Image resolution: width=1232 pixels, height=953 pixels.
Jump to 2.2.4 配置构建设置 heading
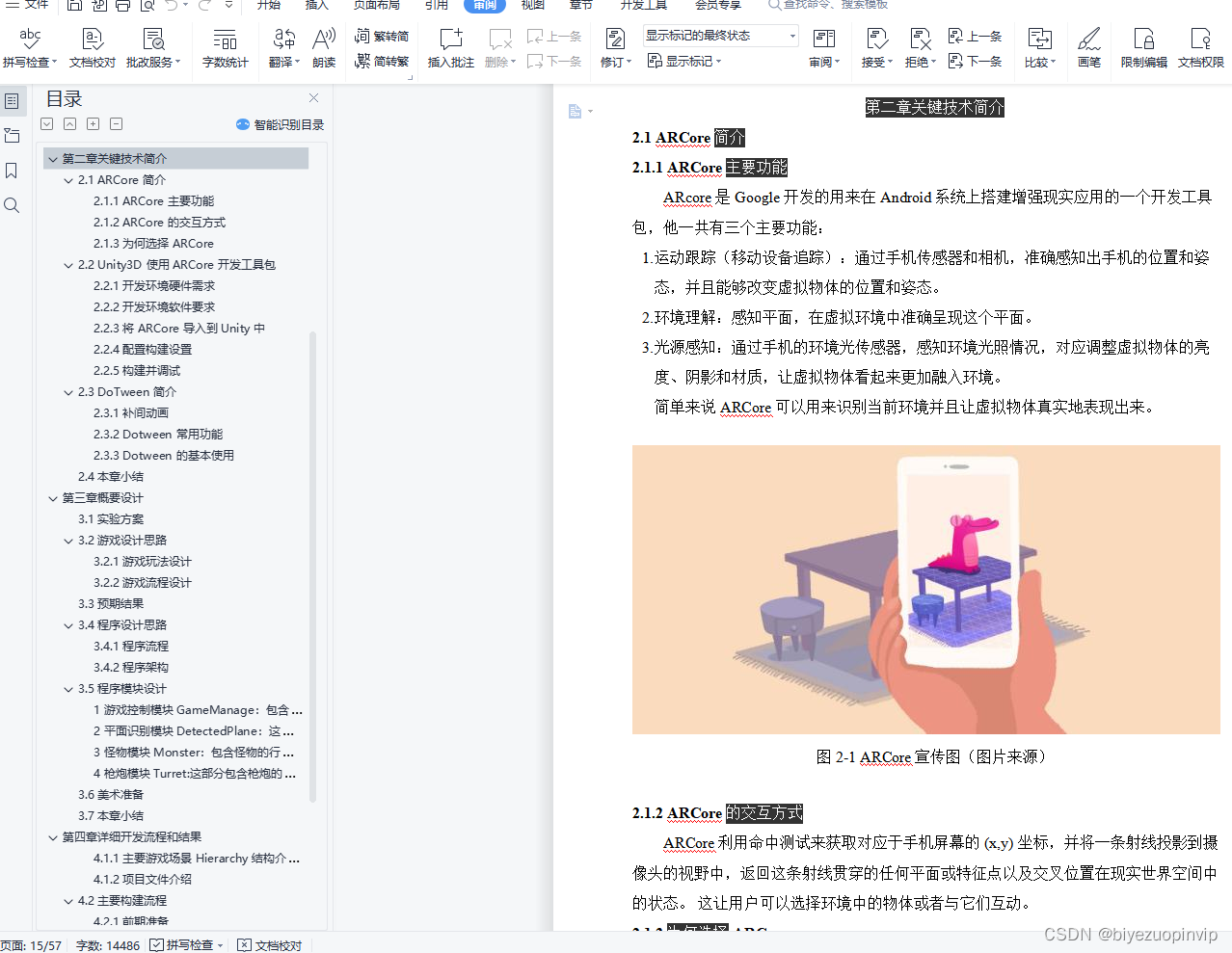(x=143, y=350)
